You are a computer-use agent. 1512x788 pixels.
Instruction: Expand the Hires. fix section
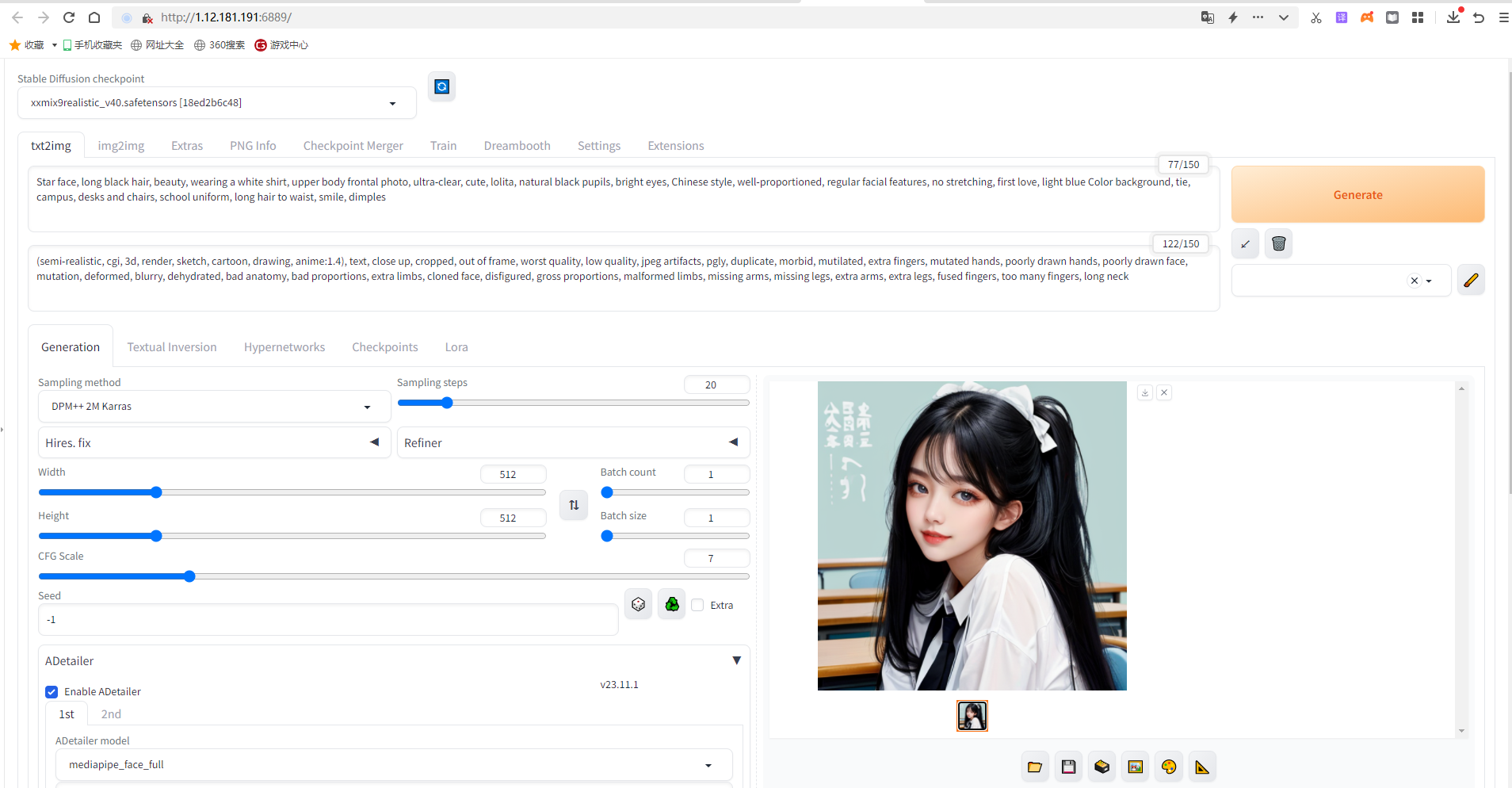click(373, 442)
